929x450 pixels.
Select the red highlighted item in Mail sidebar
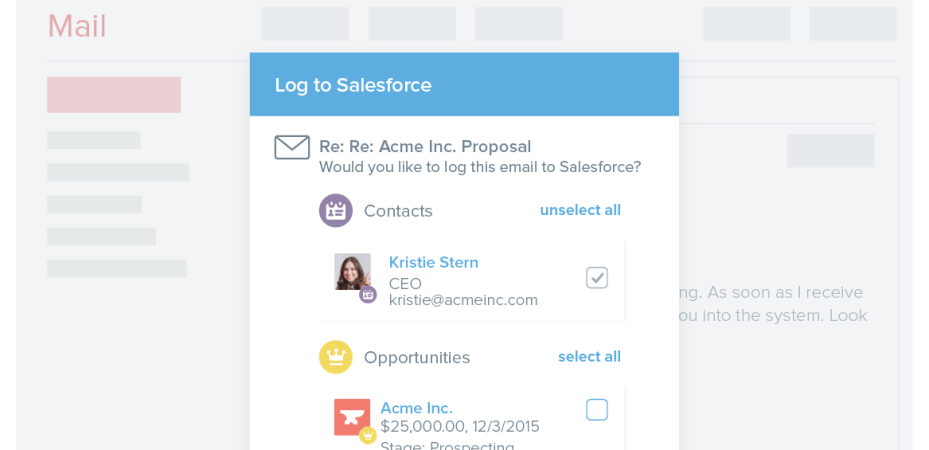coord(114,94)
